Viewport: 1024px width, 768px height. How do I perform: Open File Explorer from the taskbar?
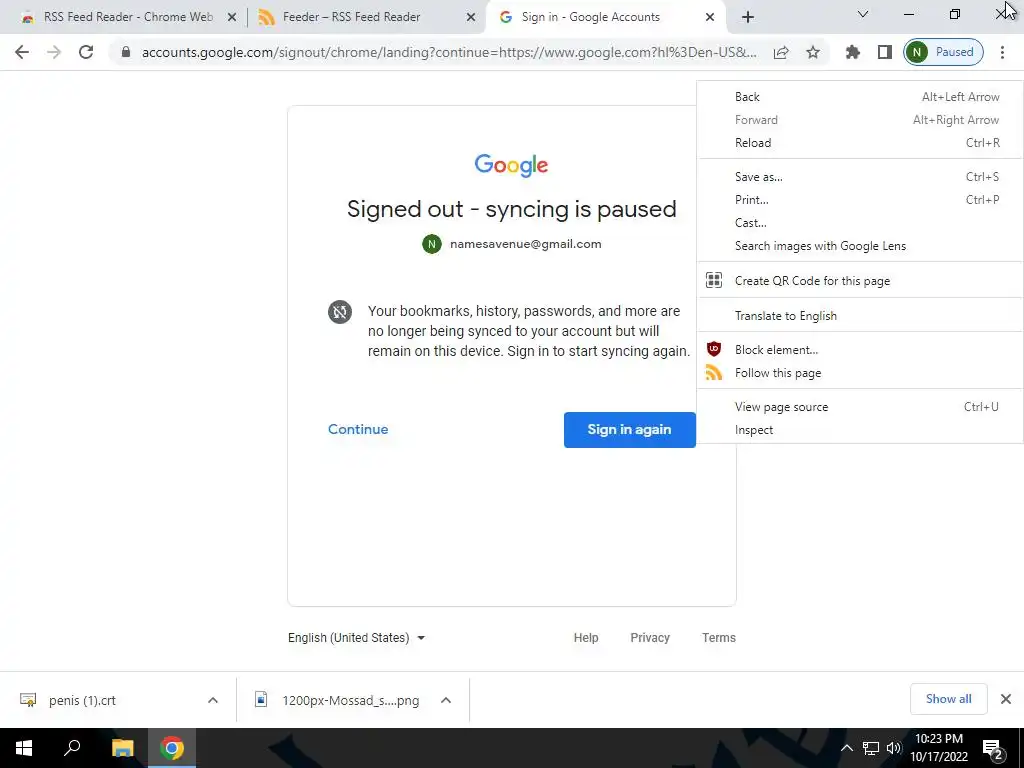pyautogui.click(x=122, y=748)
